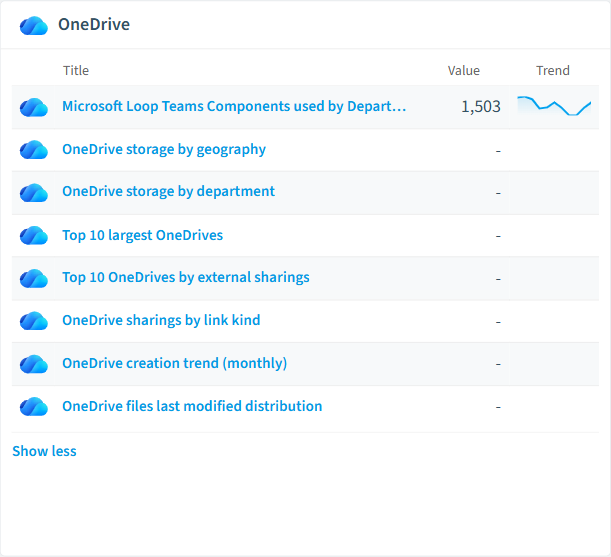Click the cloud icon beside OneDrive storage by geography
This screenshot has height=557, width=611.
point(34,150)
